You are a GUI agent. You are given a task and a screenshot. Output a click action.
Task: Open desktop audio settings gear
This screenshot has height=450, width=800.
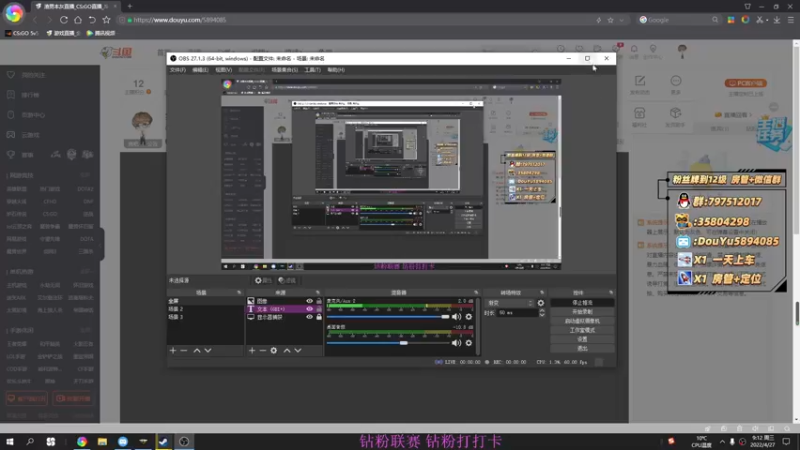tap(469, 343)
